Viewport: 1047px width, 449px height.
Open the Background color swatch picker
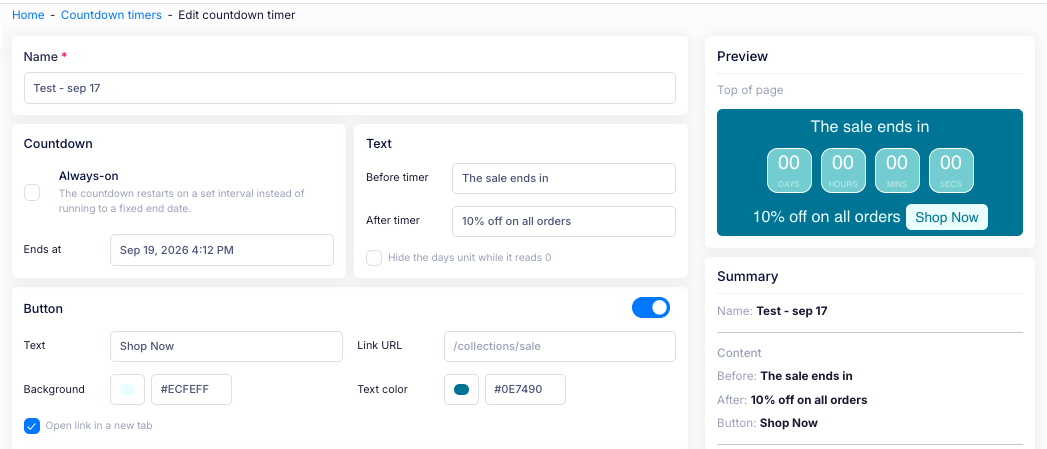[x=128, y=390]
